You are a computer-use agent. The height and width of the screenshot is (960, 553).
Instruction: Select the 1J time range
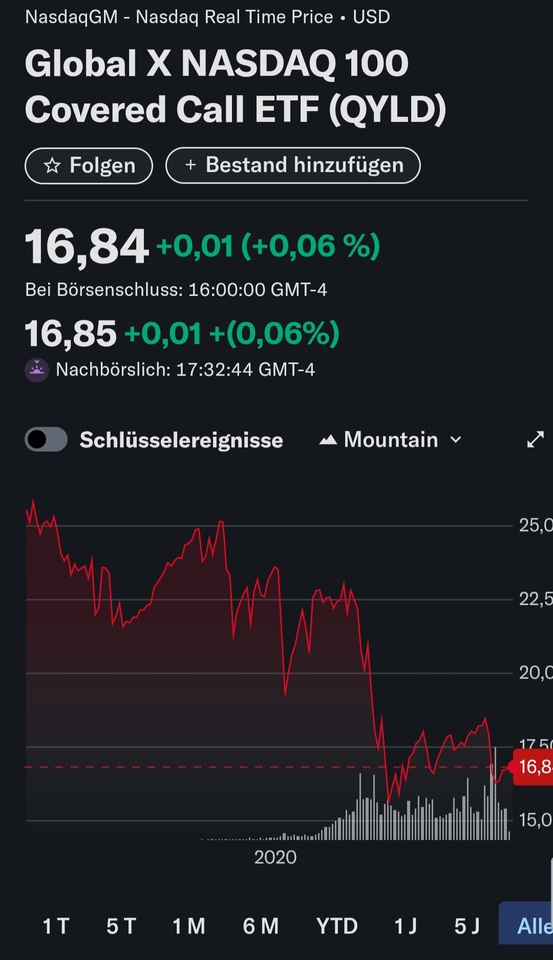click(405, 926)
